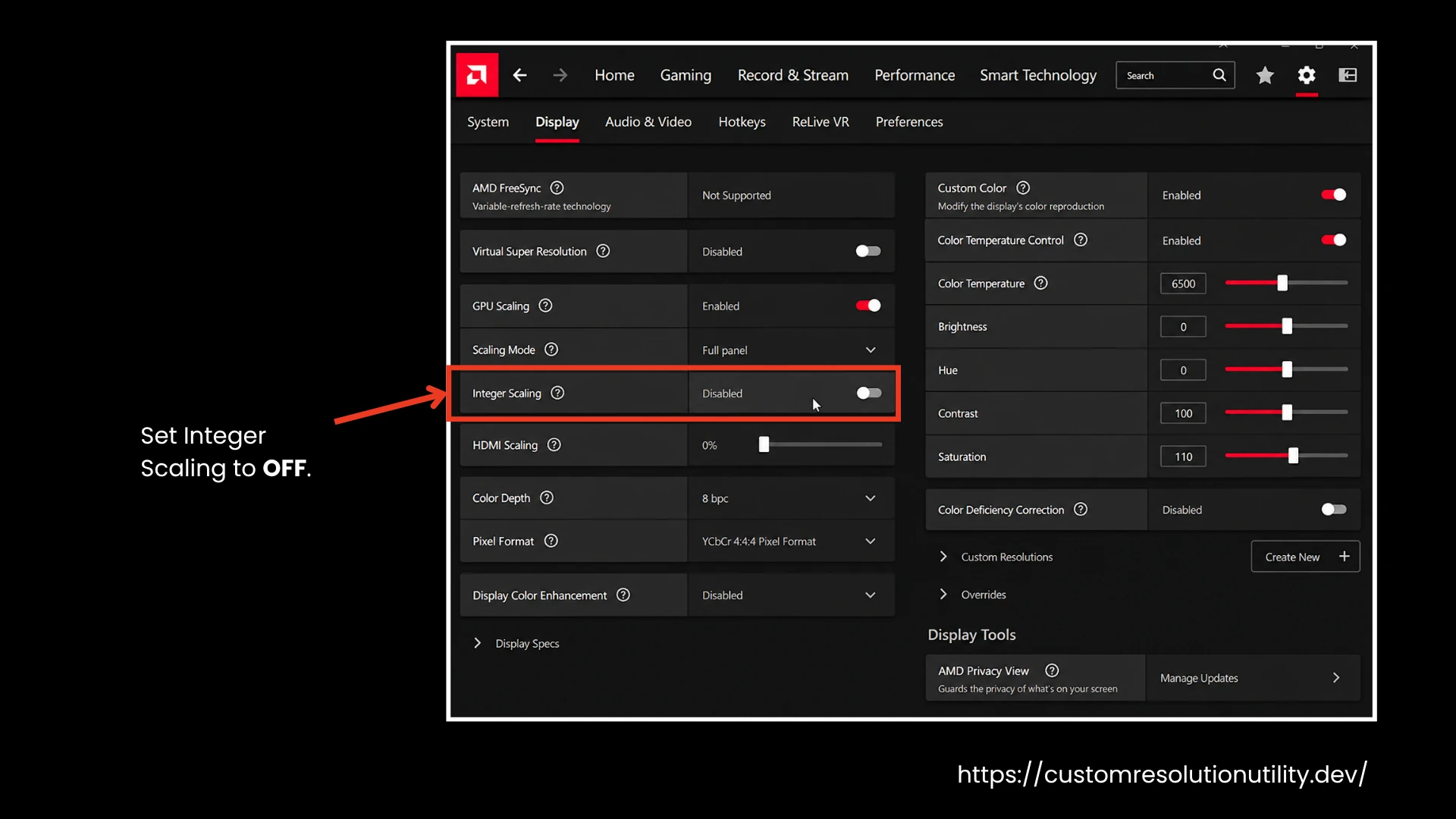
Task: Open help for HDMI Scaling
Action: (x=554, y=444)
